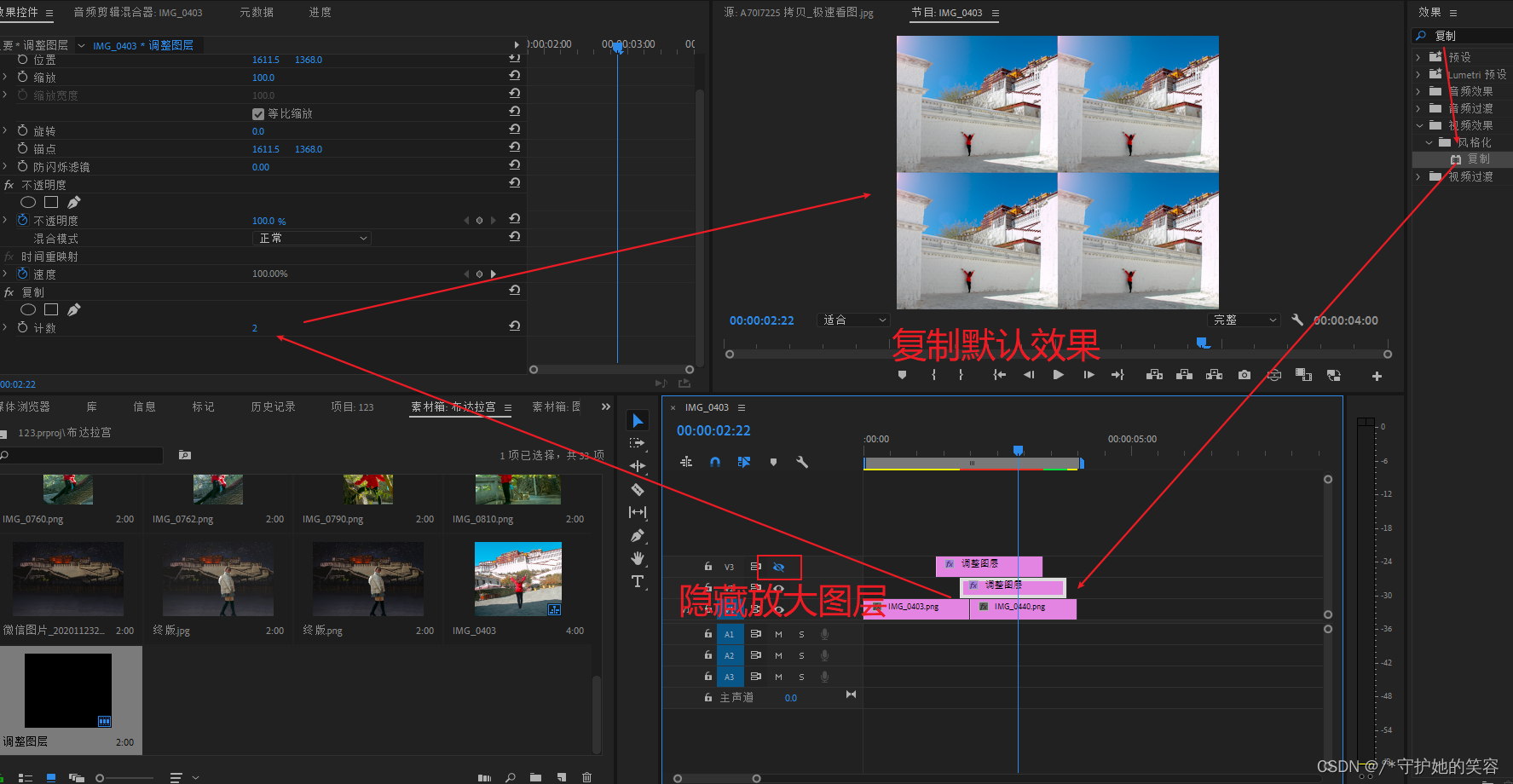
Task: Toggle snap magnet in timeline
Action: point(715,462)
